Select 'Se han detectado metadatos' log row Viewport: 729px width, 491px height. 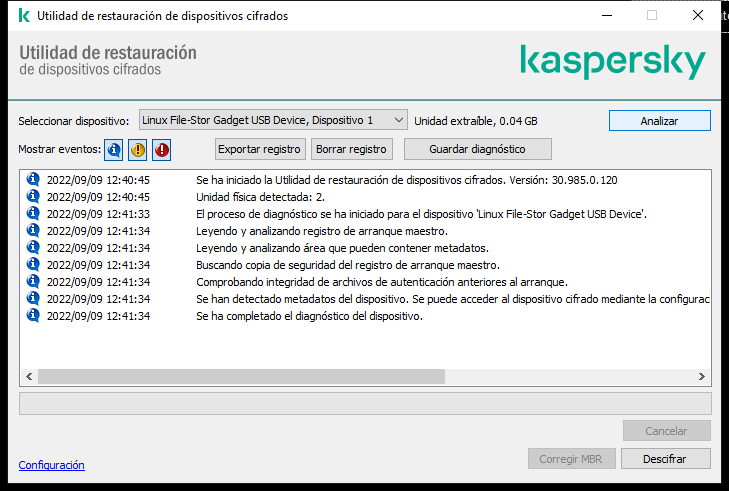coord(450,299)
